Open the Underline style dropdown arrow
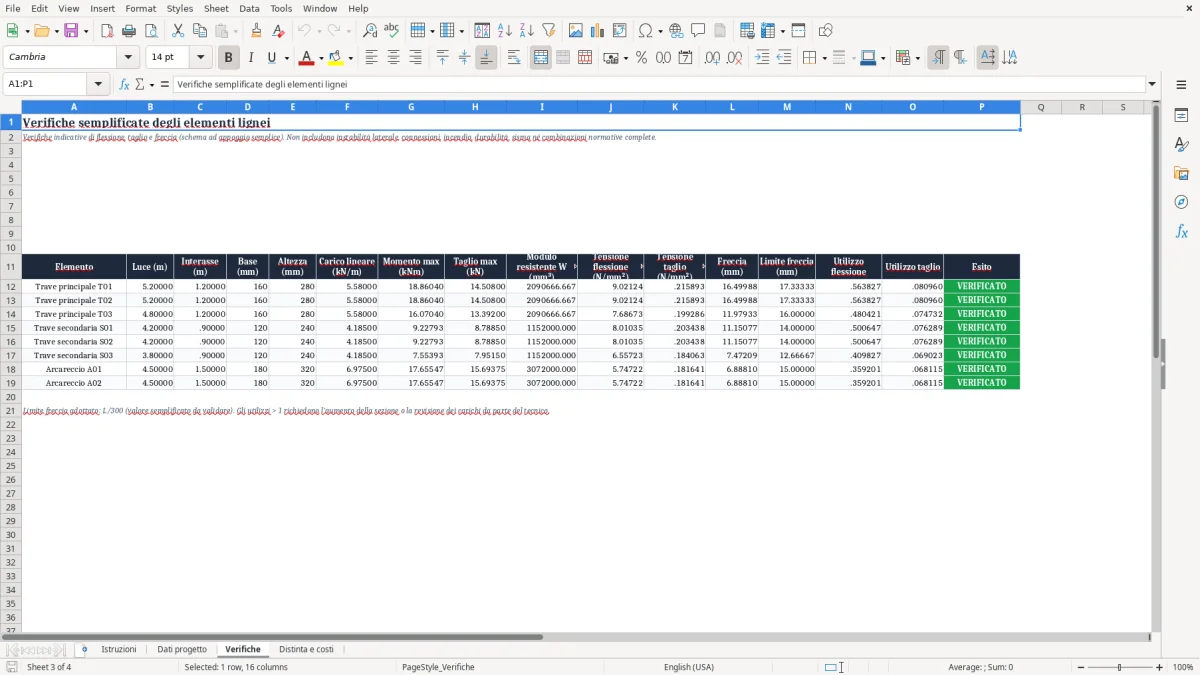Image resolution: width=1200 pixels, height=675 pixels. (286, 58)
